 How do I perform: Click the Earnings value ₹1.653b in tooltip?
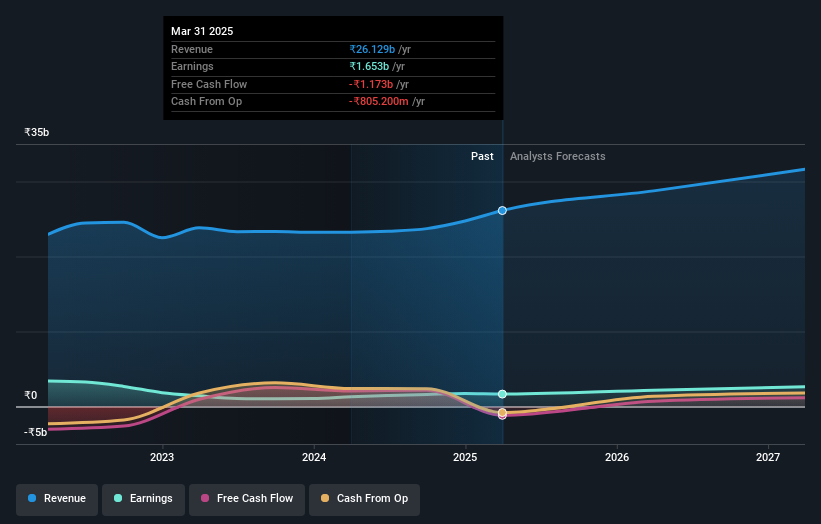(369, 66)
